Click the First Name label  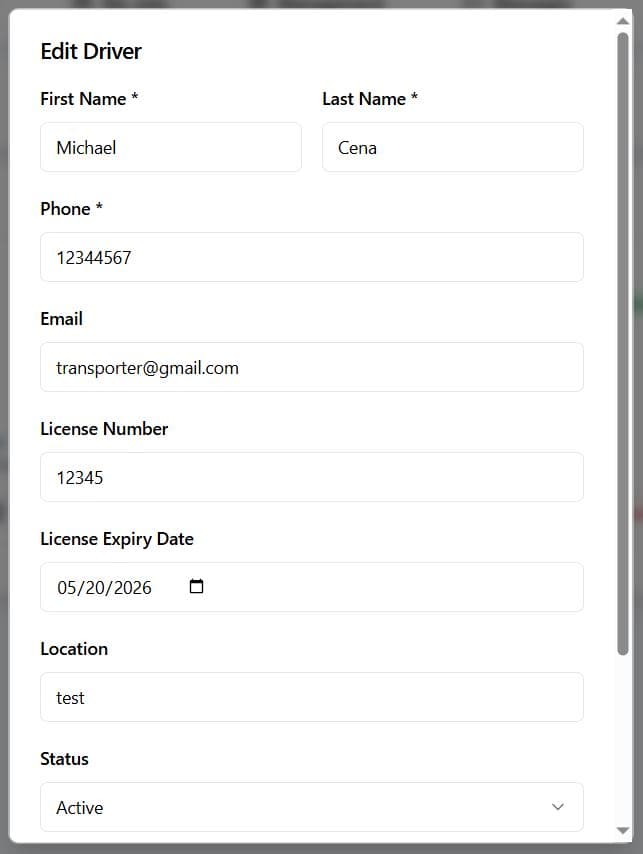(89, 99)
